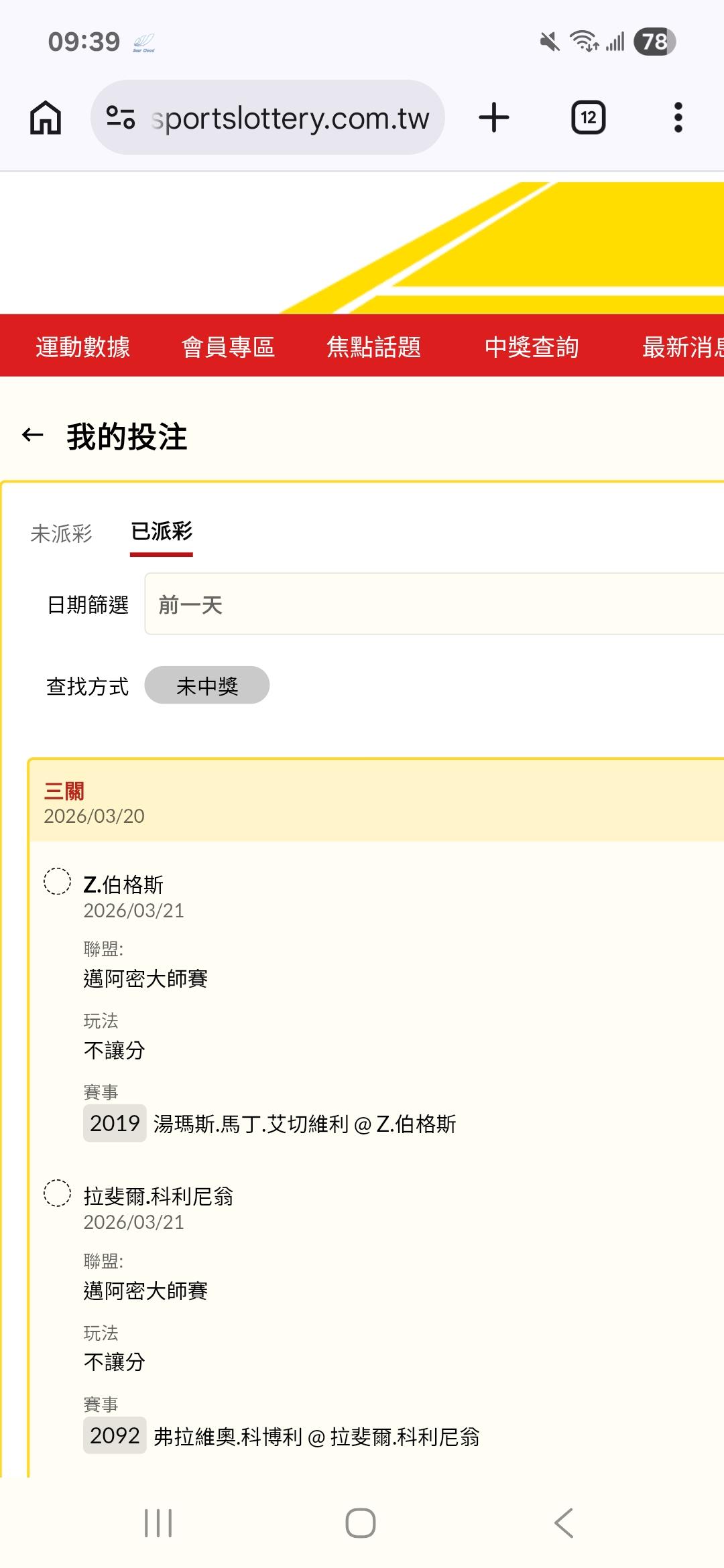Open 會員專區 in the red menu

228,346
